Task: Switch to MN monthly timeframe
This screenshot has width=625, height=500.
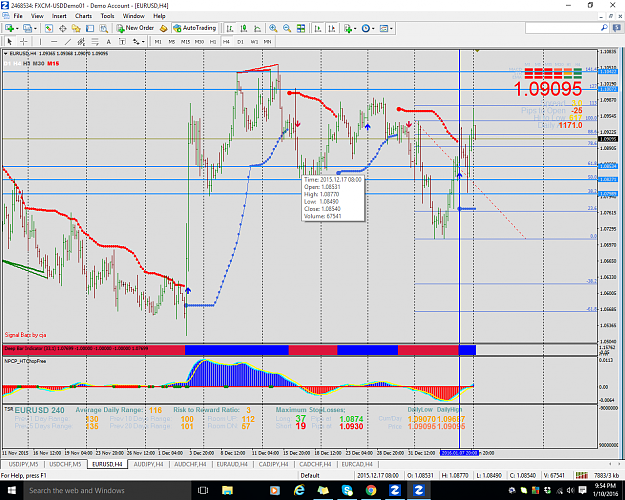Action: point(267,41)
